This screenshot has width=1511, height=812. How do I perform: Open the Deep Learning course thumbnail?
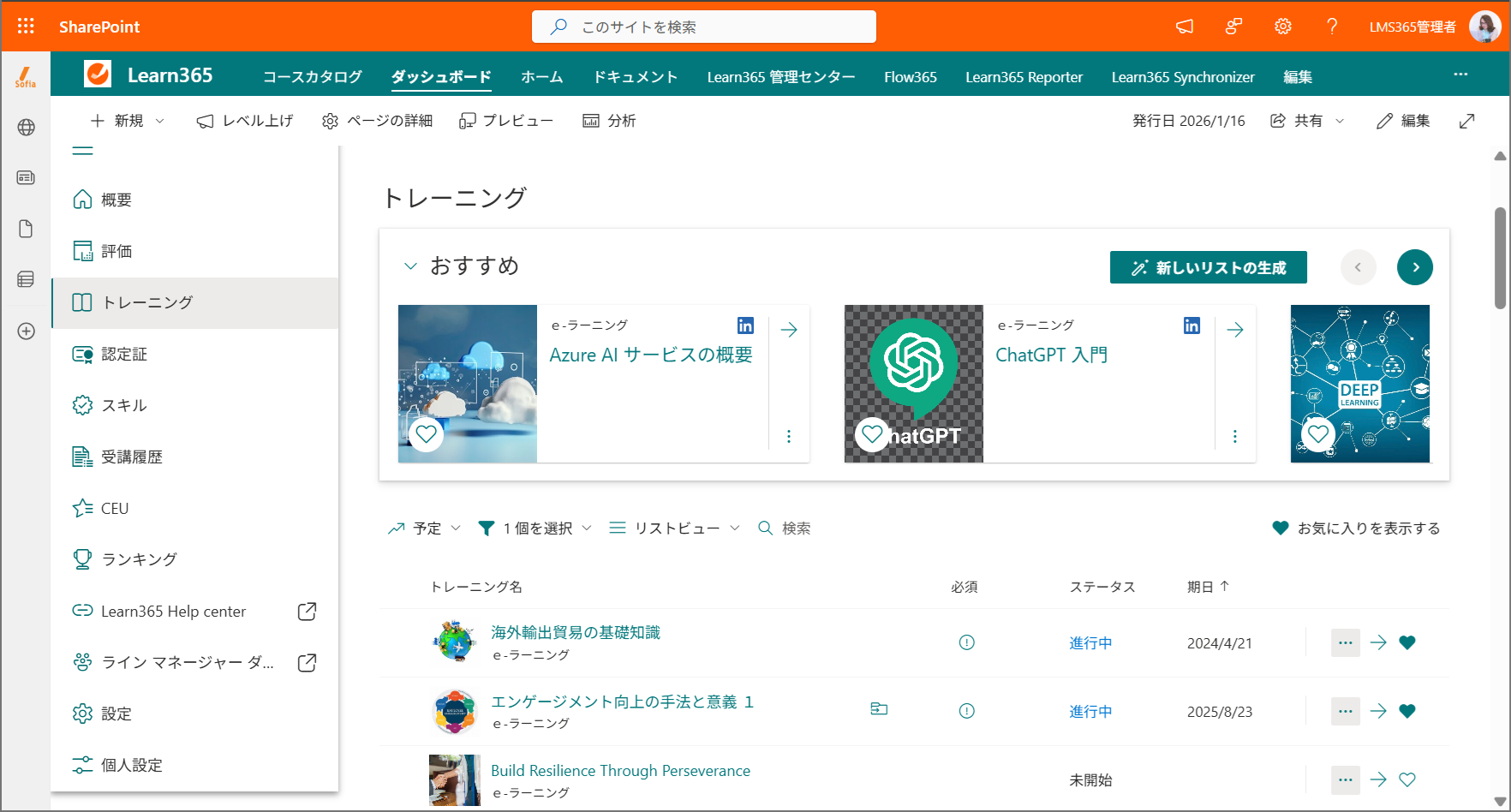pos(1360,384)
